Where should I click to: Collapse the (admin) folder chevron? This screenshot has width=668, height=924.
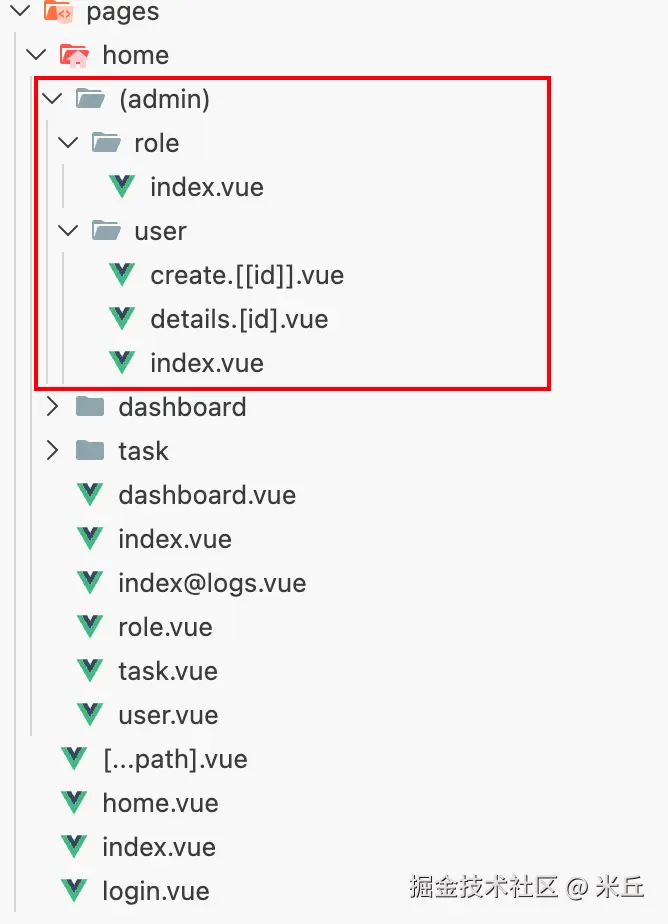tap(53, 99)
